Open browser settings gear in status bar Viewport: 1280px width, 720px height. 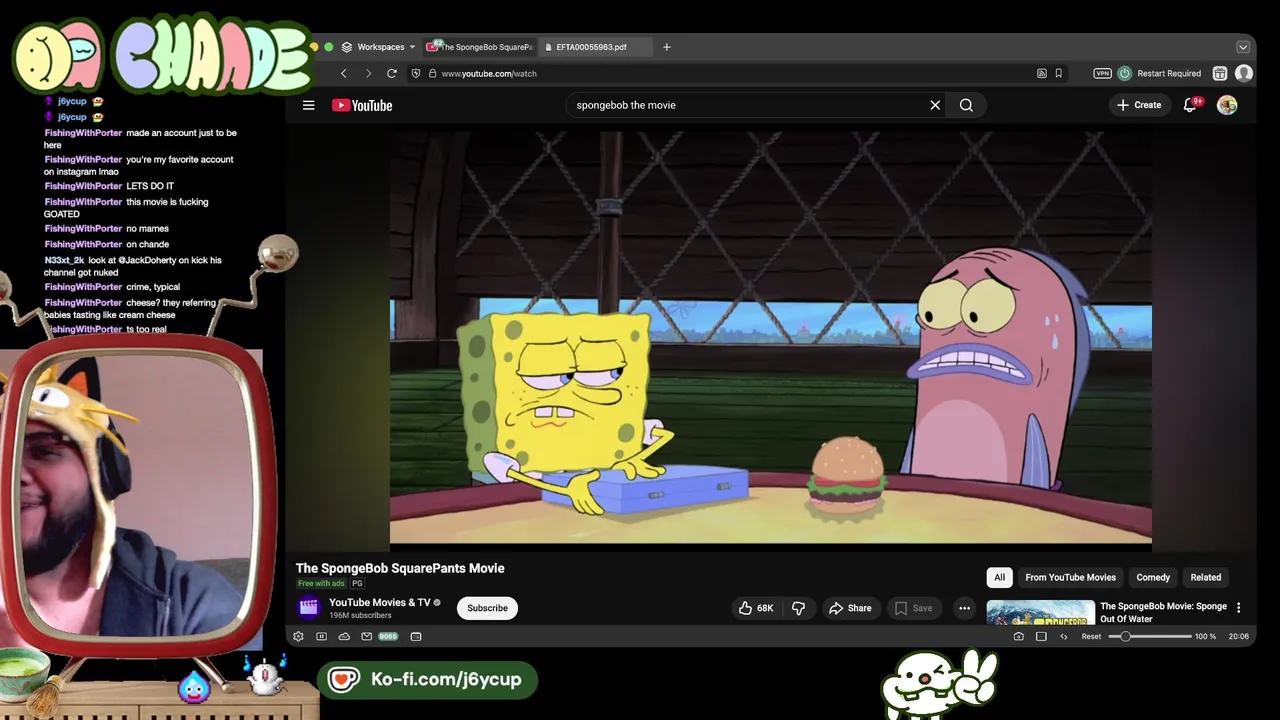pyautogui.click(x=298, y=636)
